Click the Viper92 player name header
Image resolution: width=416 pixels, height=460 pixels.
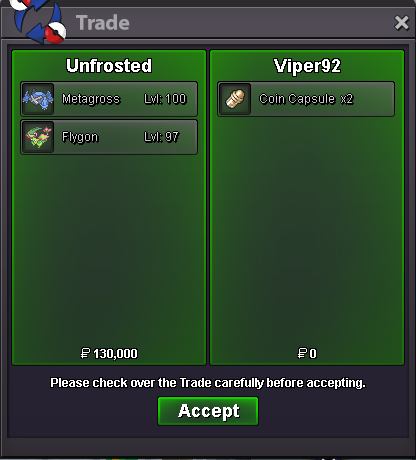pyautogui.click(x=307, y=66)
